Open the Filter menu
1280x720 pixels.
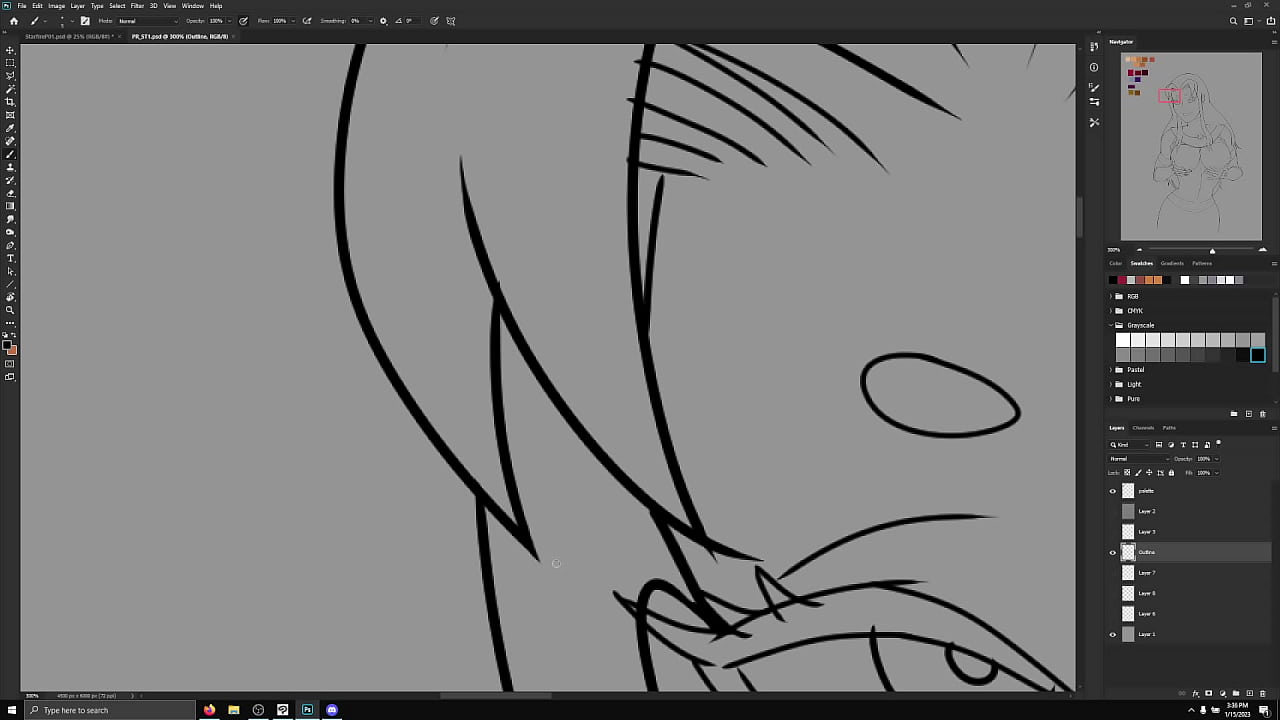[138, 5]
